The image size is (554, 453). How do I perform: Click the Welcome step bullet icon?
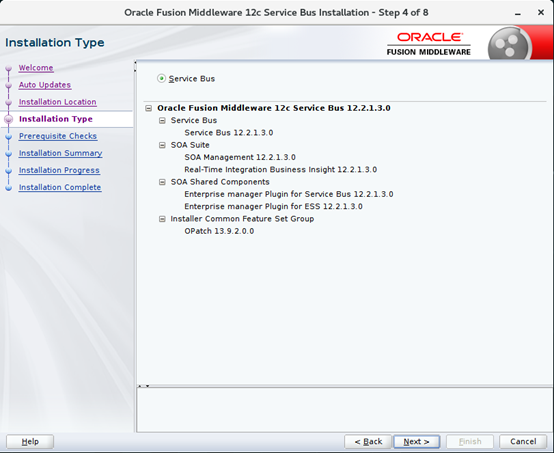click(9, 69)
